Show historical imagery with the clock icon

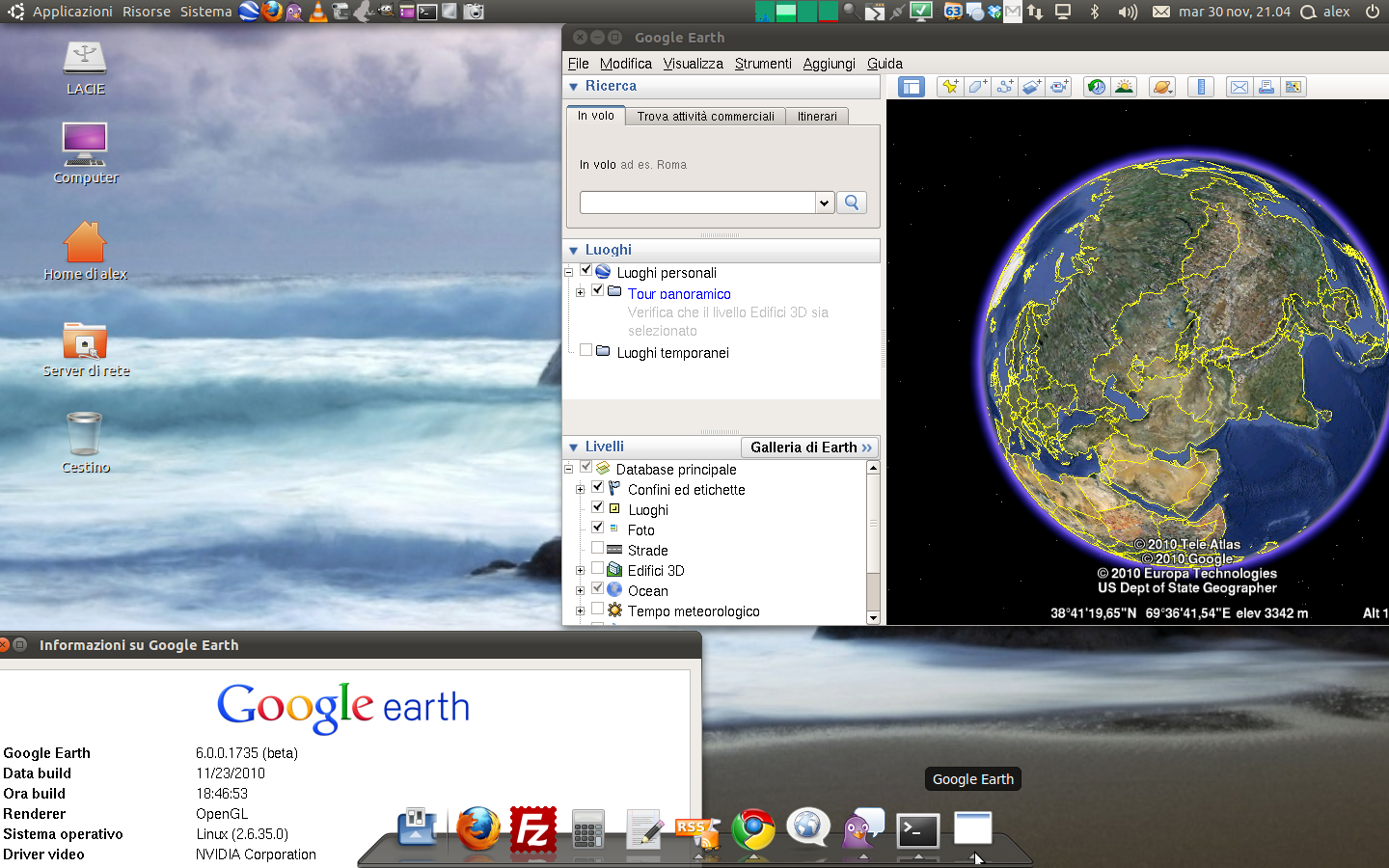point(1097,87)
